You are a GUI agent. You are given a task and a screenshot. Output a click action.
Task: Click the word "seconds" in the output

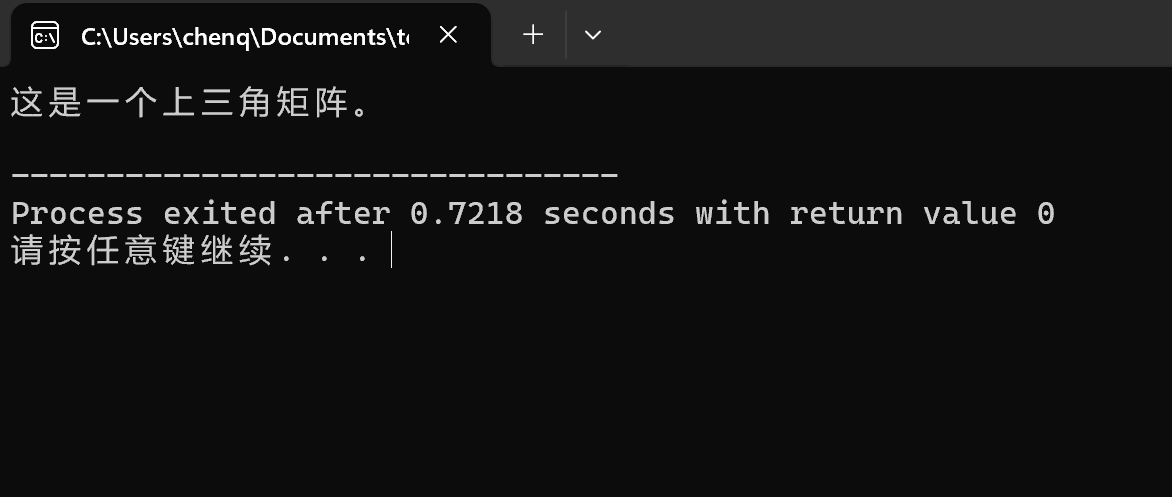coord(609,214)
